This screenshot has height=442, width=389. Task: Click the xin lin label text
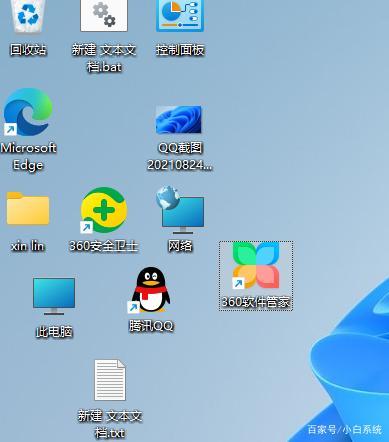(x=28, y=246)
